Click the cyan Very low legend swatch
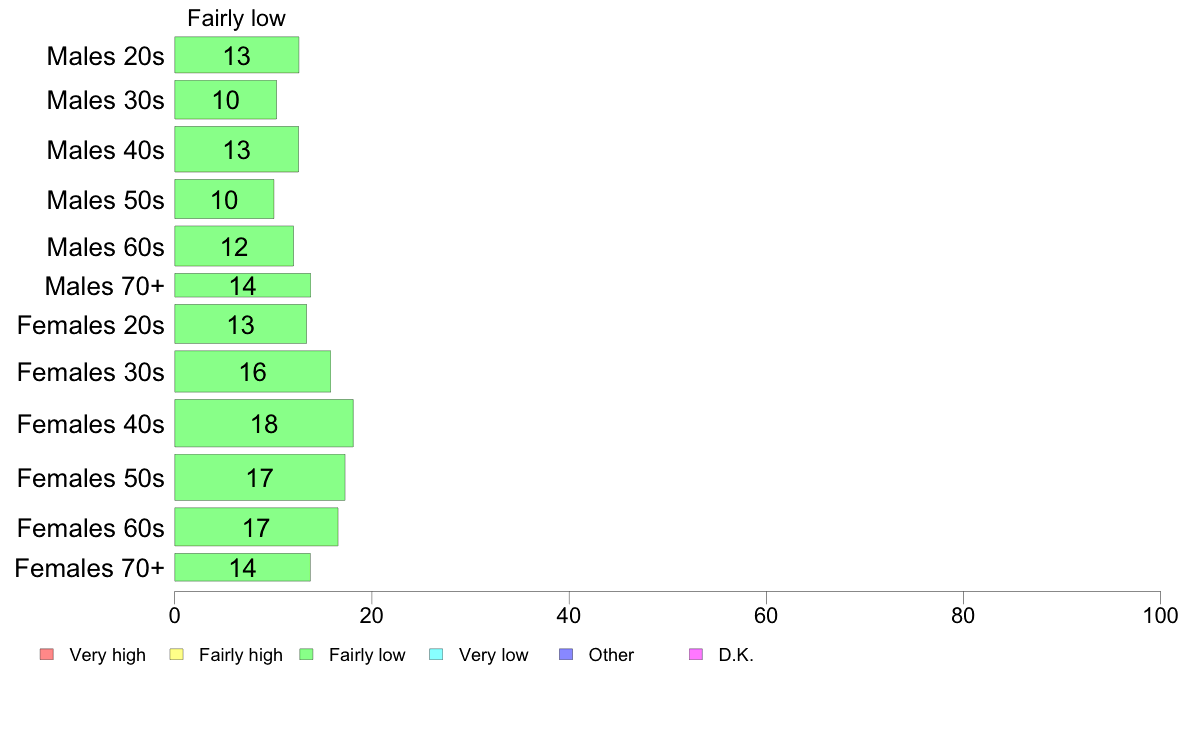The image size is (1188, 736). pyautogui.click(x=436, y=654)
